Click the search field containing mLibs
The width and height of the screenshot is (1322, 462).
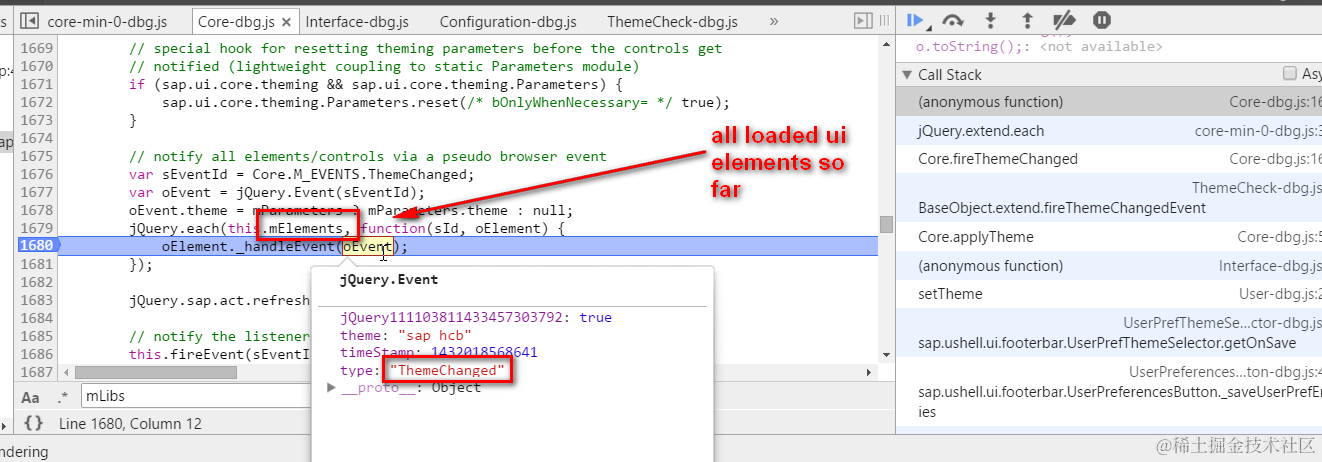(195, 397)
